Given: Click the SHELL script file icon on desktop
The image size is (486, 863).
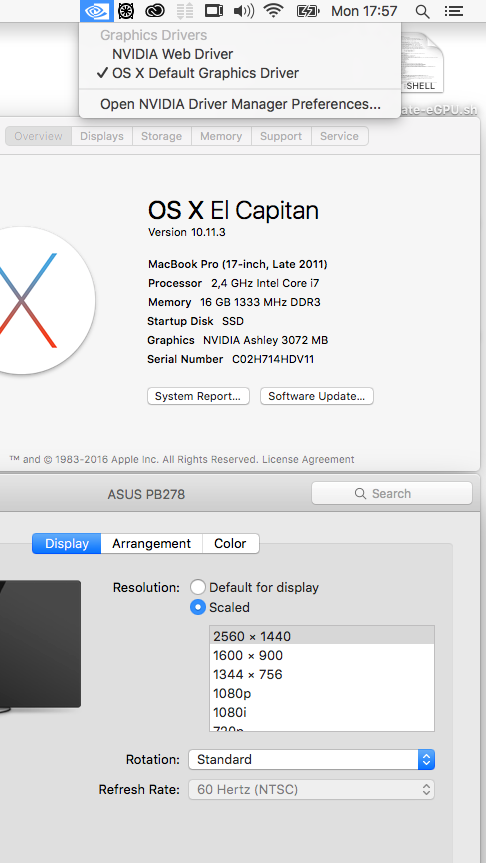Looking at the screenshot, I should [x=422, y=62].
